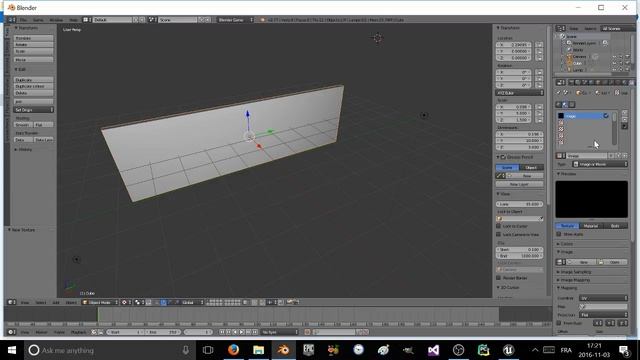
Task: Open the 3D view Select menu
Action: click(x=40, y=302)
